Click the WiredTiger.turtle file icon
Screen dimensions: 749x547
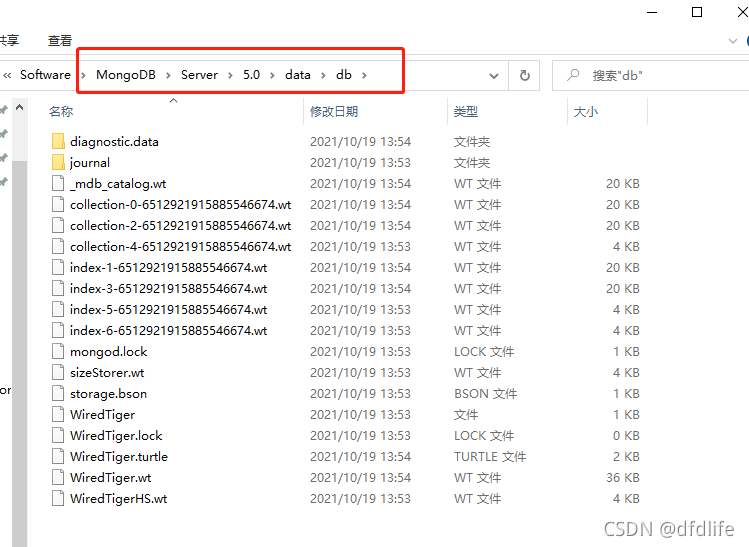click(x=58, y=457)
